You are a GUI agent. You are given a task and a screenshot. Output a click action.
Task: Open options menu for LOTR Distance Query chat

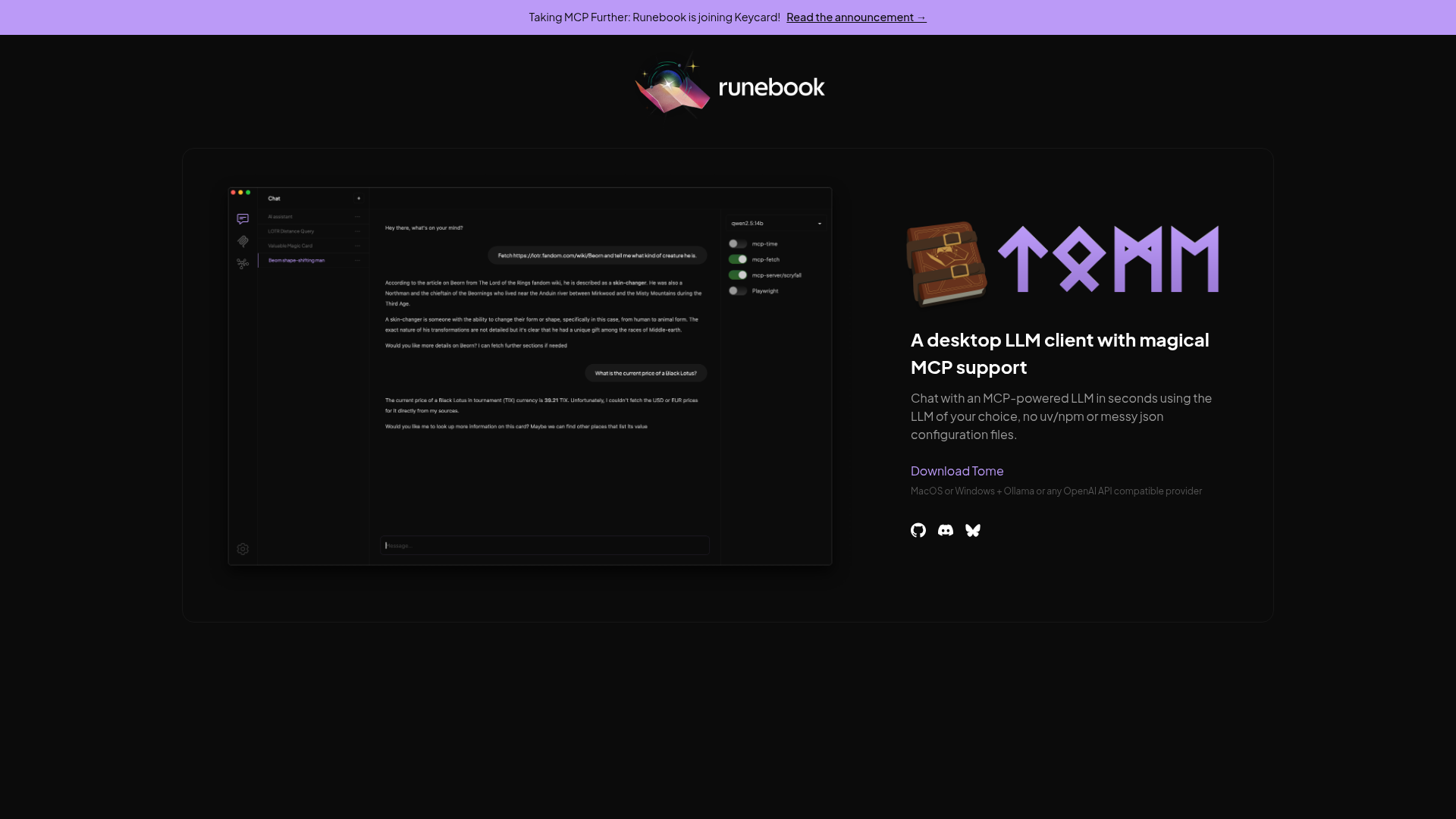click(357, 231)
